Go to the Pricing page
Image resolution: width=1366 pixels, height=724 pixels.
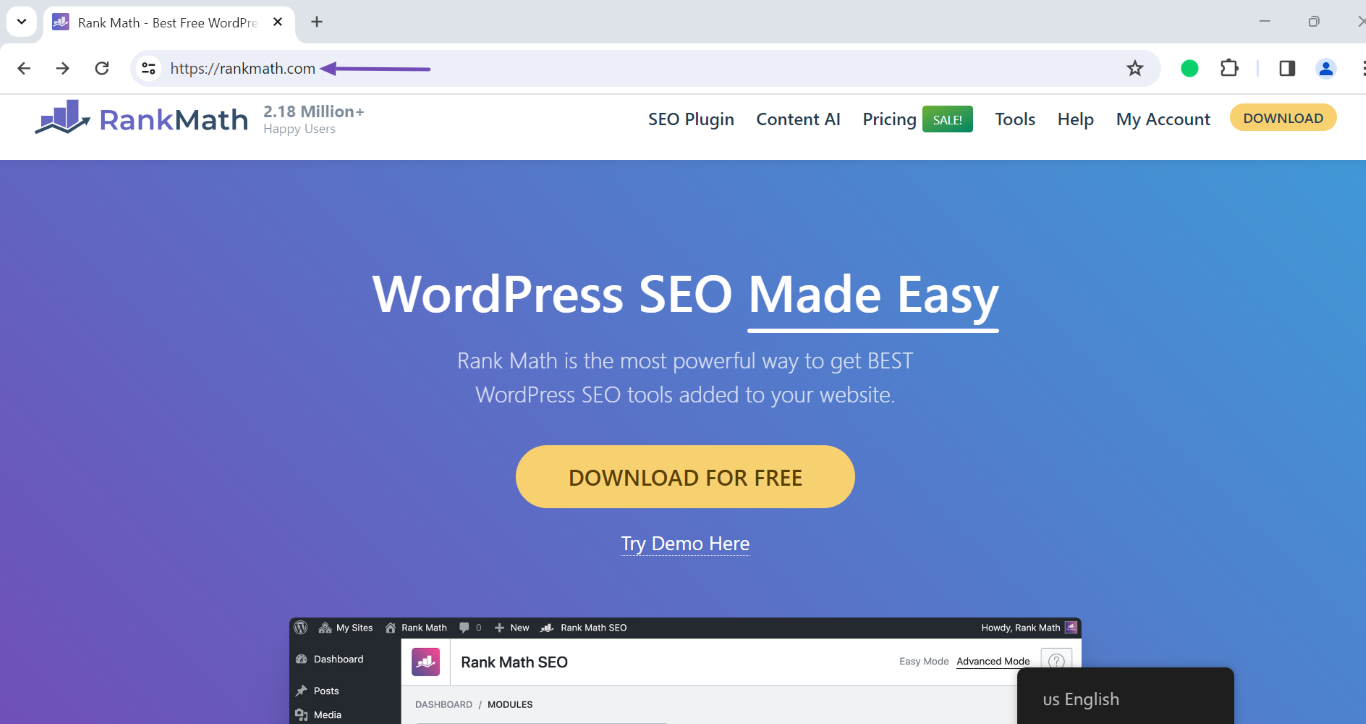click(x=889, y=119)
